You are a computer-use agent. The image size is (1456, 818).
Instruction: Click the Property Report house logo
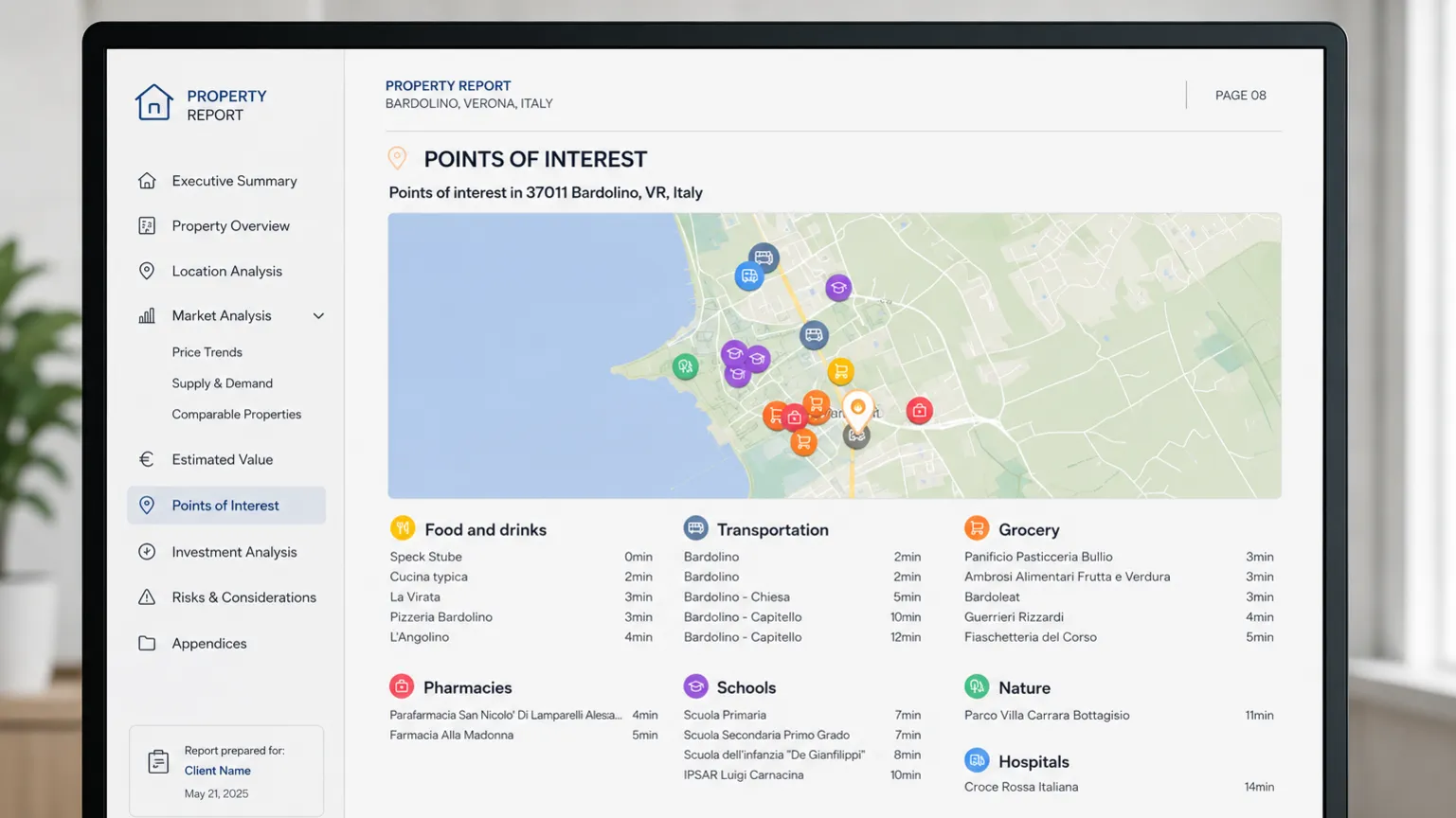pyautogui.click(x=153, y=103)
